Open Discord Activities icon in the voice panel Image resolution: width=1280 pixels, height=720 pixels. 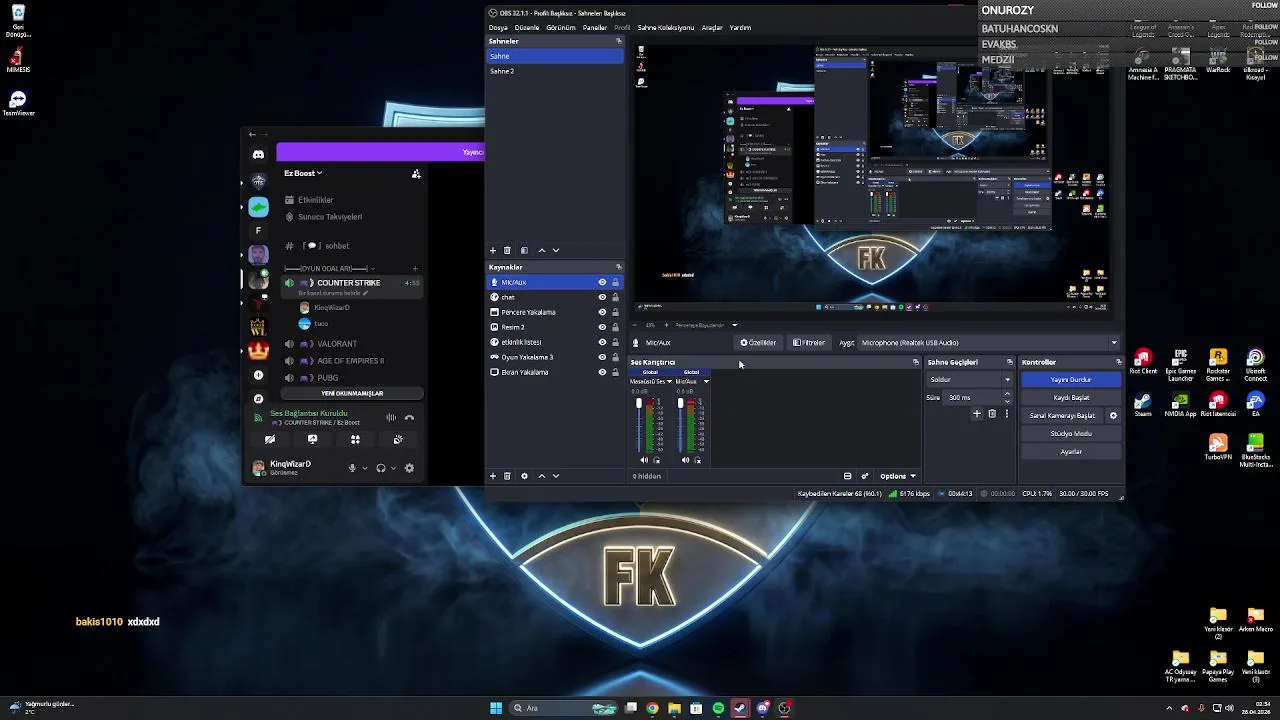pyautogui.click(x=355, y=439)
